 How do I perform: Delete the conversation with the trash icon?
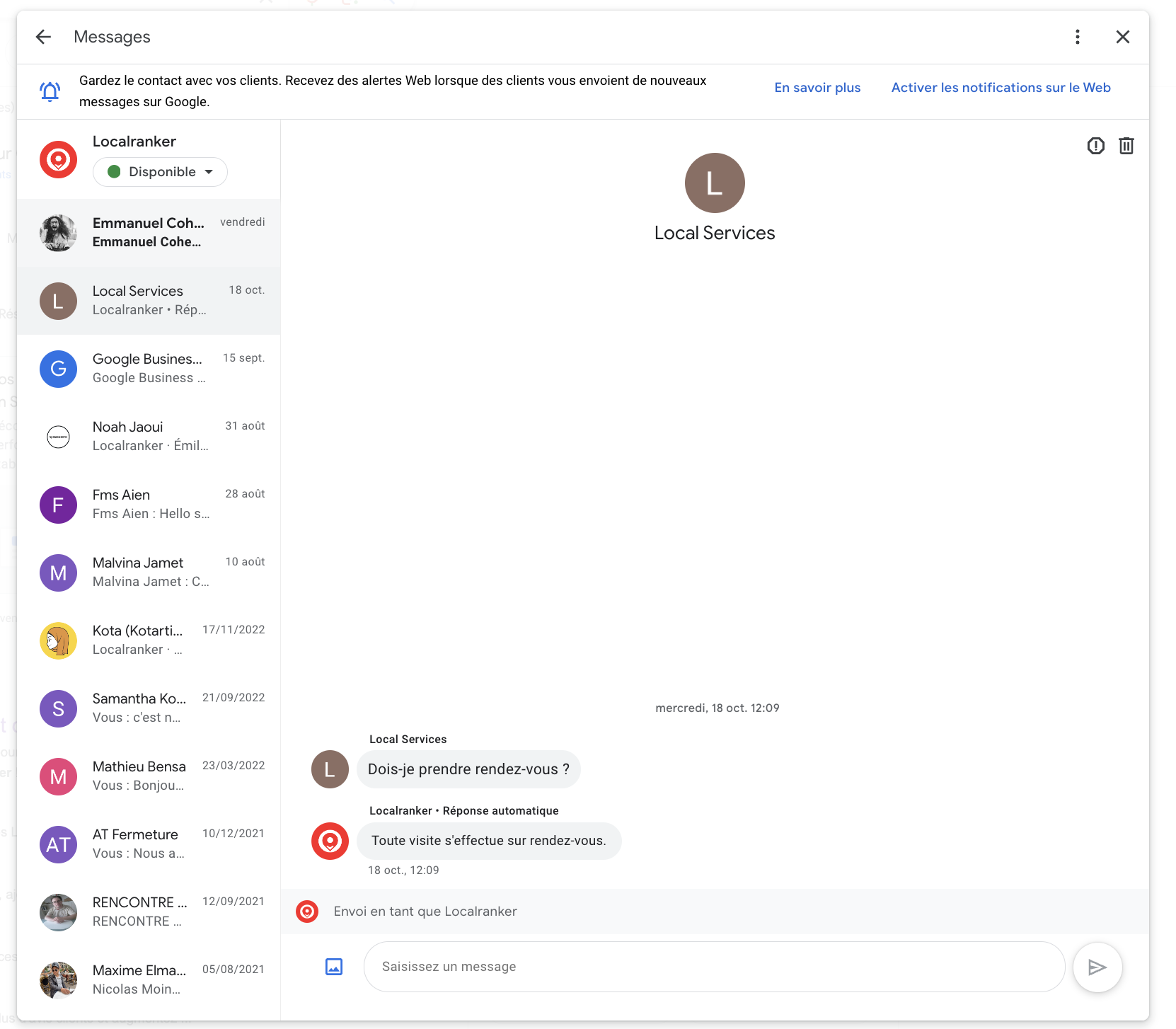pos(1126,146)
